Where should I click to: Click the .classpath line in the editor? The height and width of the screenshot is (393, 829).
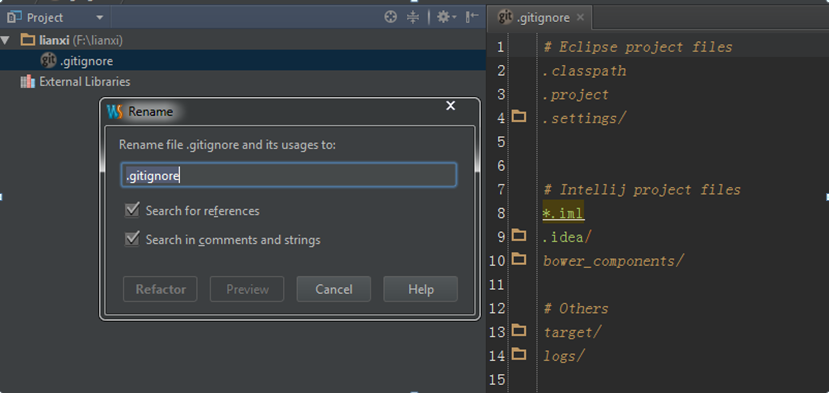[x=584, y=71]
